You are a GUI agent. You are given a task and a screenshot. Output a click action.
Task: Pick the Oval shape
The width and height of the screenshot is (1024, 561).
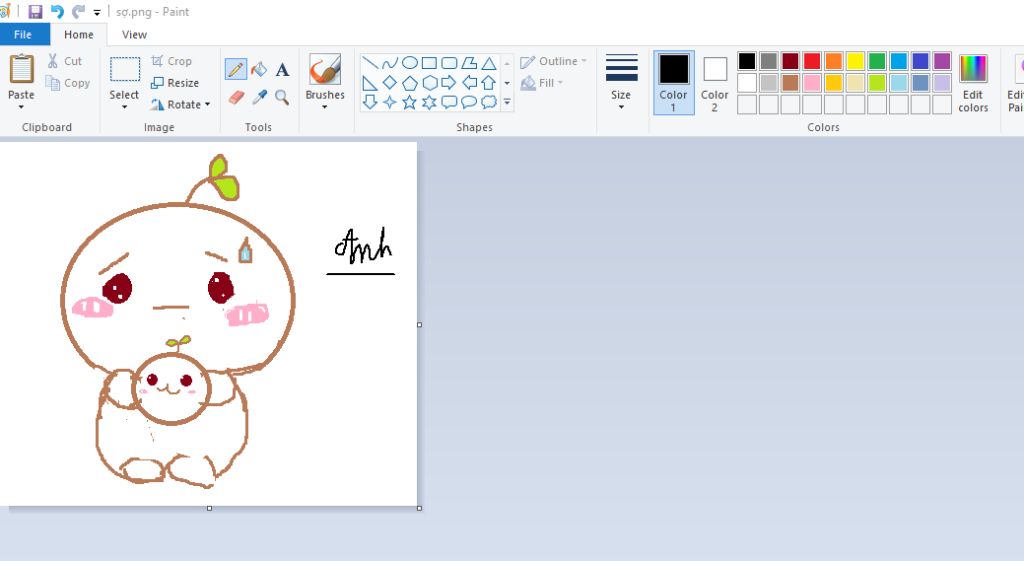(409, 63)
